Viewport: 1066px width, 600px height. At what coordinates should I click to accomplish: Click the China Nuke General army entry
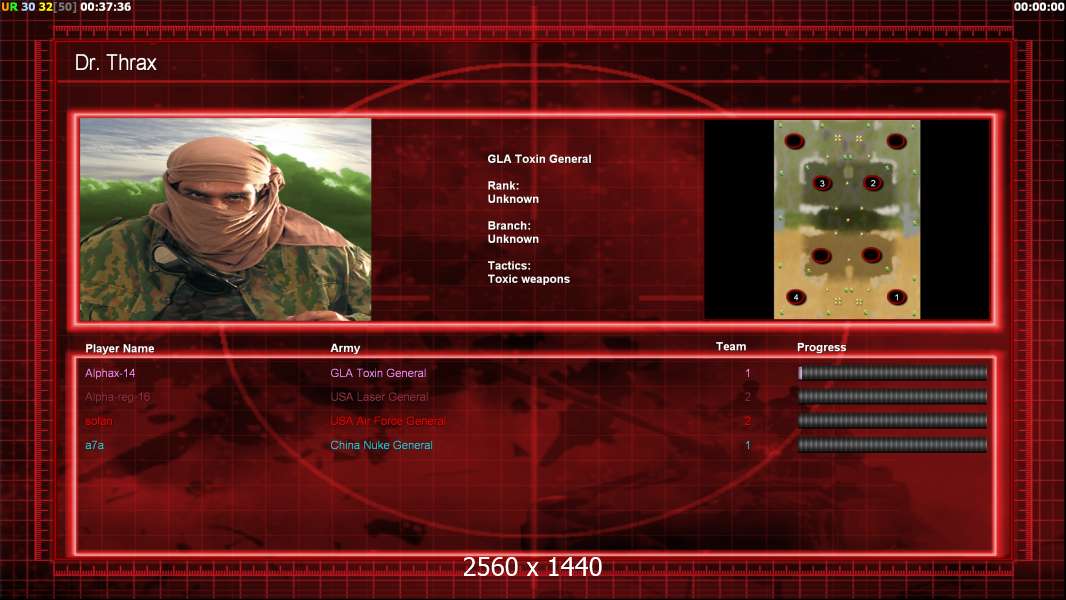point(381,445)
